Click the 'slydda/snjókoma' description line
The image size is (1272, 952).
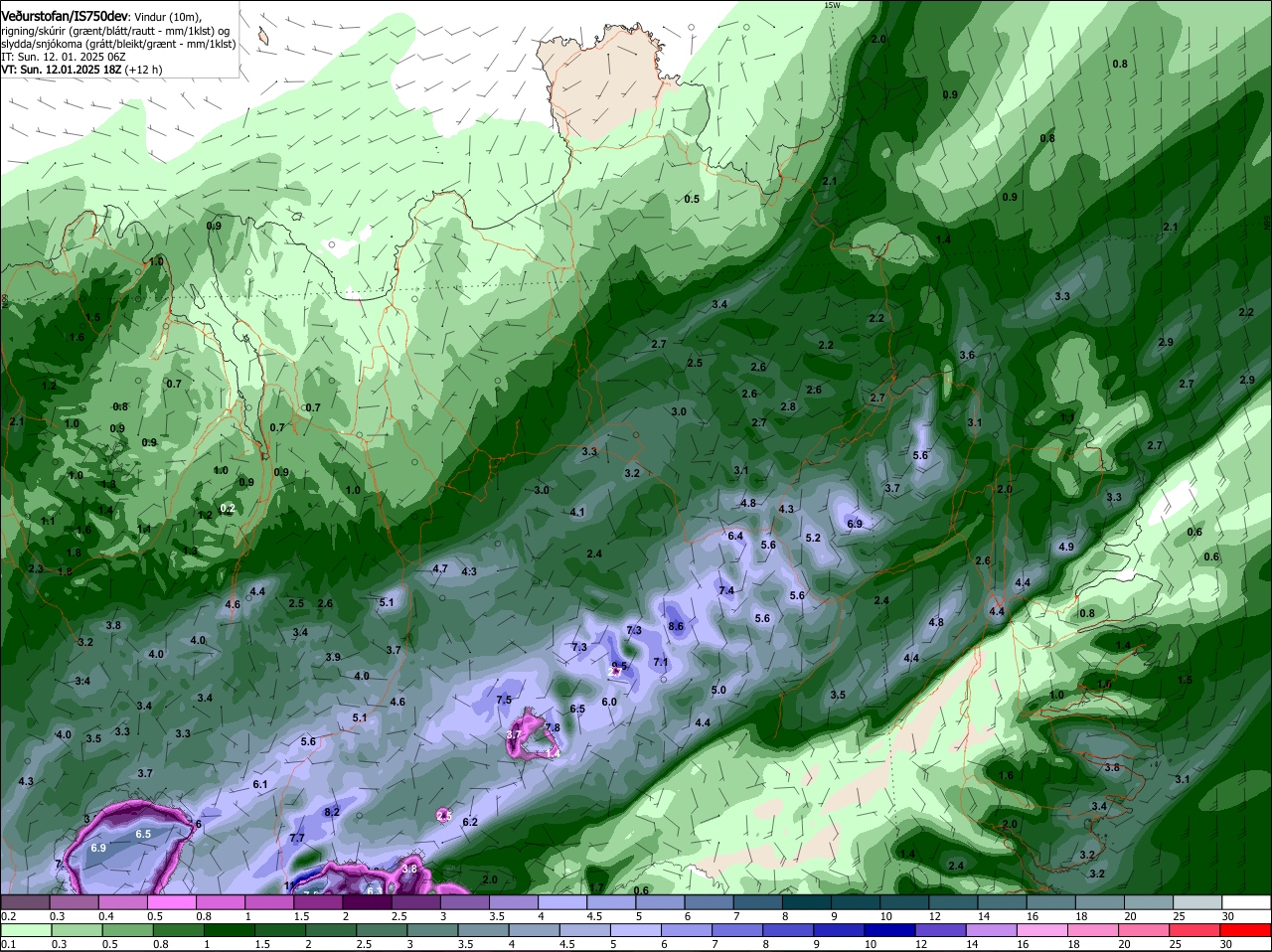pyautogui.click(x=118, y=44)
